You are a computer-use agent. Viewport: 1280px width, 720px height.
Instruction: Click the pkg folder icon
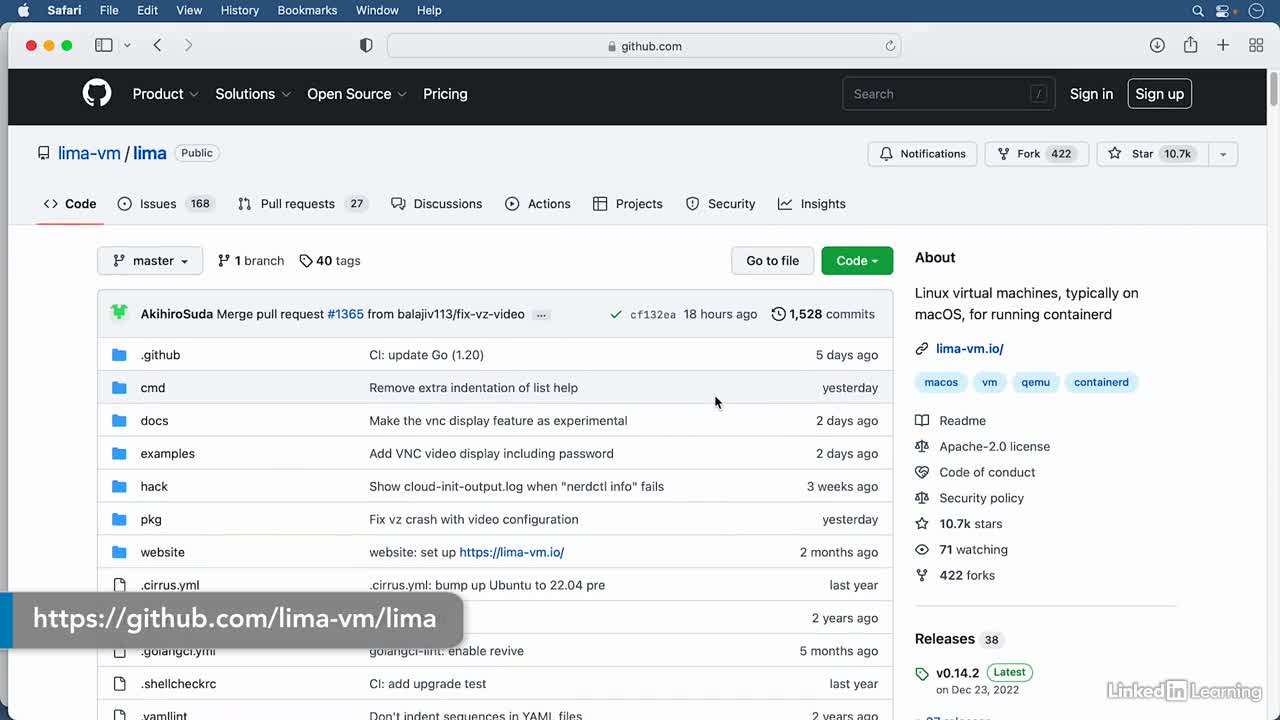[x=120, y=520]
